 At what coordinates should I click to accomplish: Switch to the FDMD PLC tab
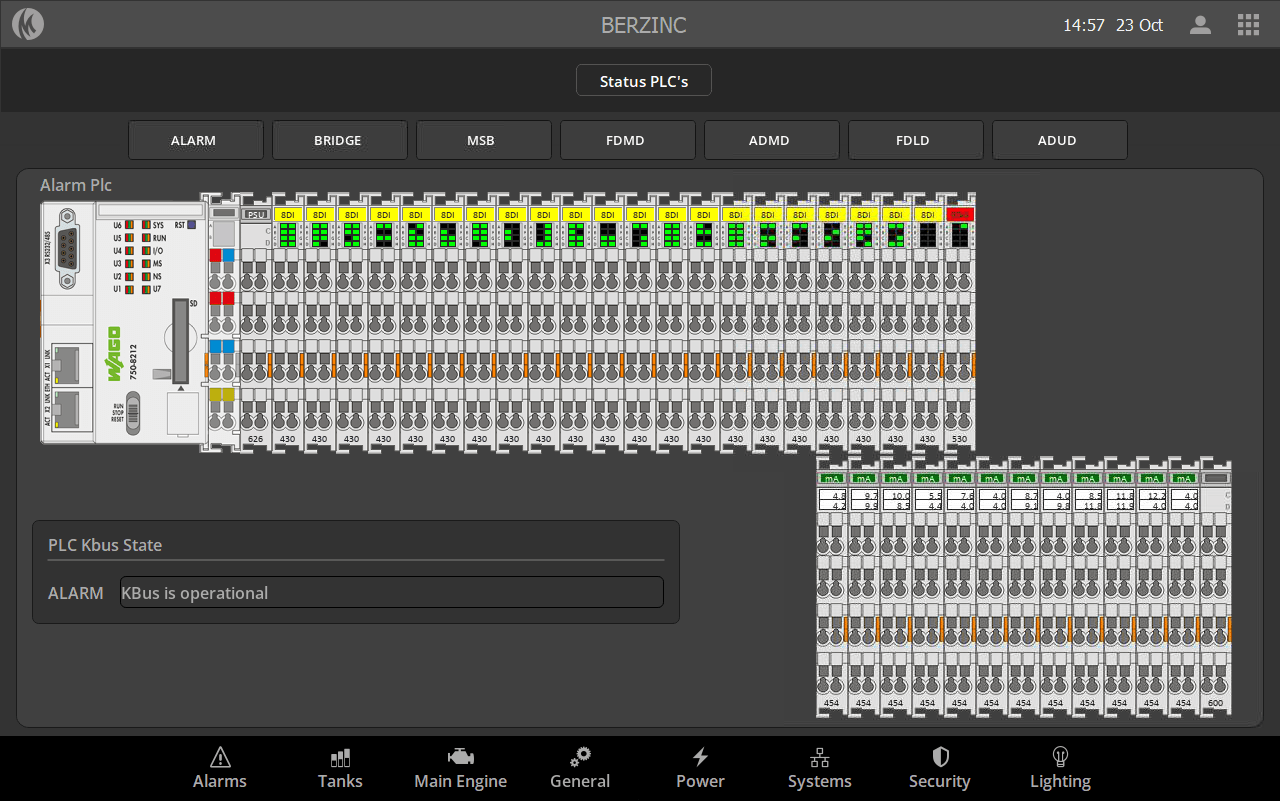tap(626, 140)
